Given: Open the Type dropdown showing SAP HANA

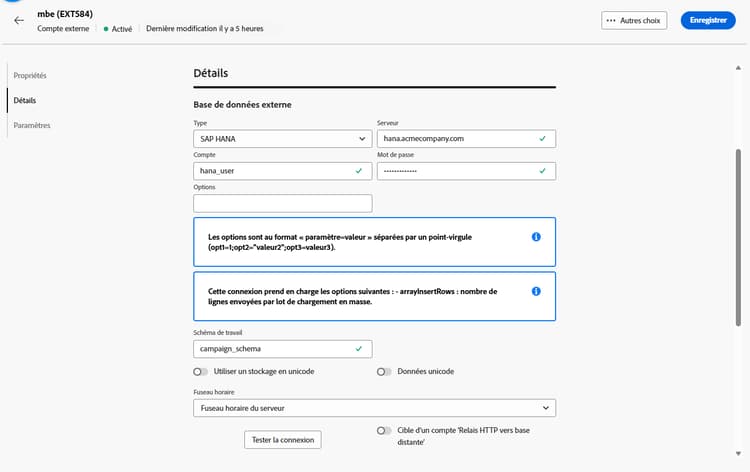Looking at the screenshot, I should pyautogui.click(x=283, y=139).
